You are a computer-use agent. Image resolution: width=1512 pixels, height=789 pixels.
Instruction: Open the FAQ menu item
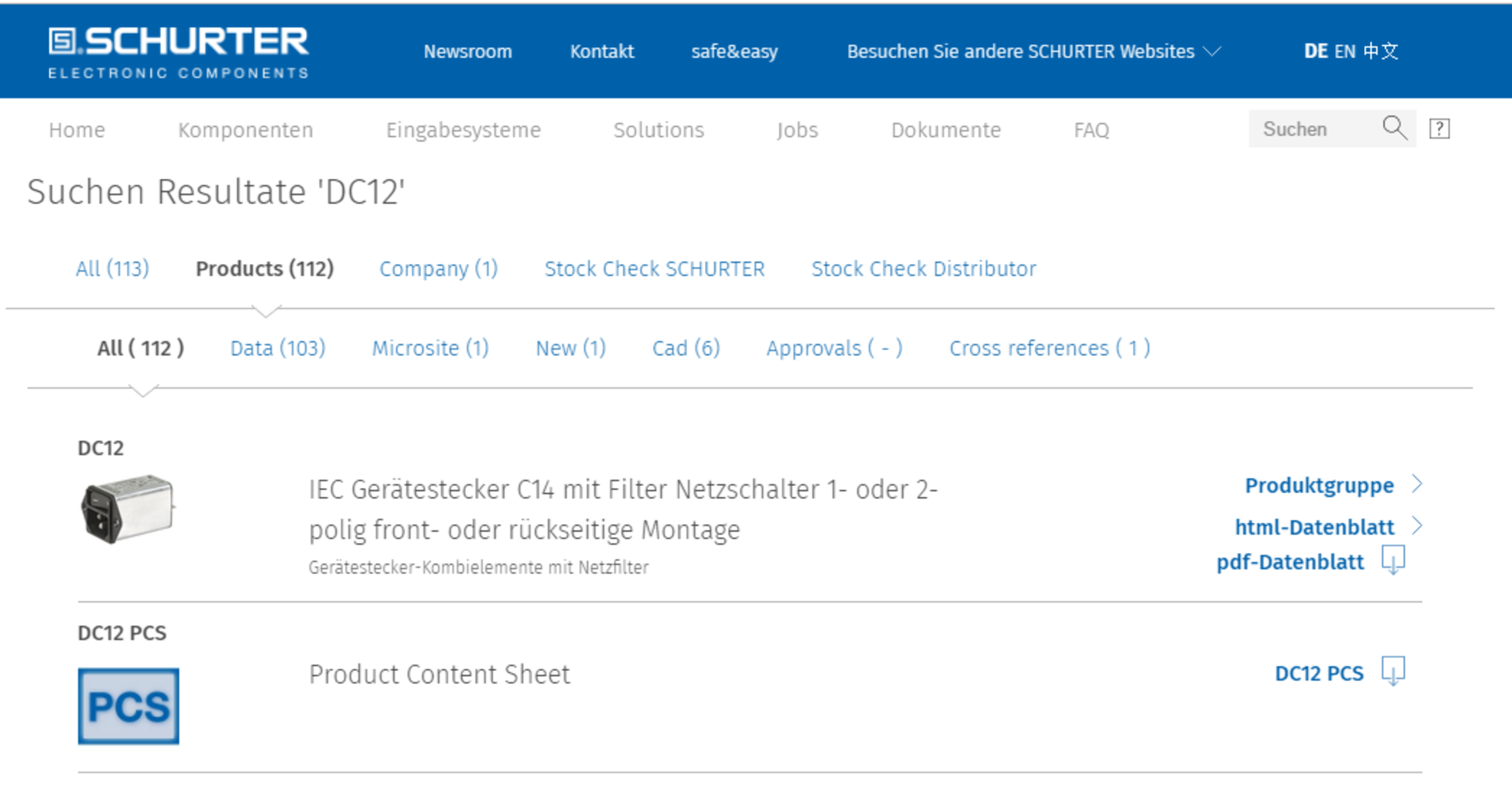tap(1091, 130)
